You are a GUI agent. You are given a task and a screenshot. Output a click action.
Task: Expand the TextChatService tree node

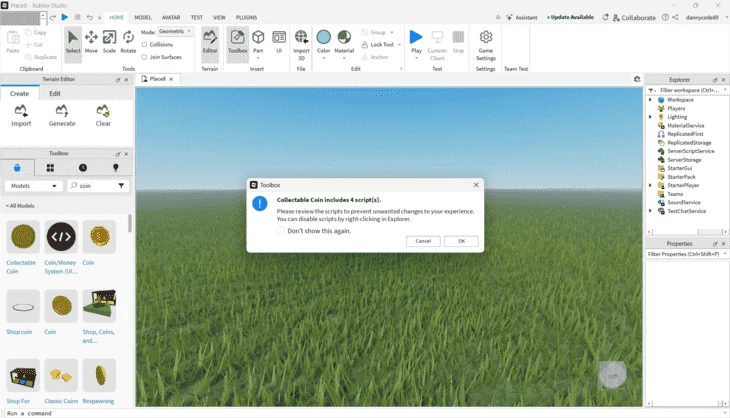tap(650, 211)
